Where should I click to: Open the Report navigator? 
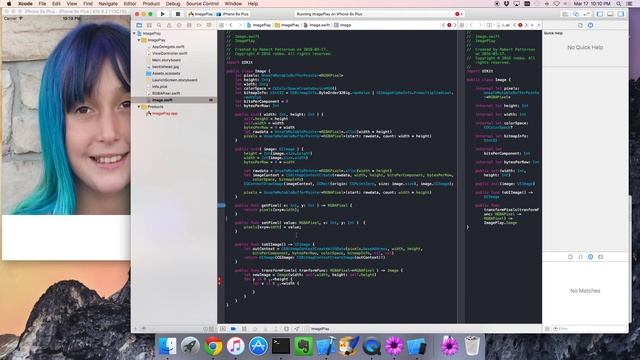pos(209,25)
